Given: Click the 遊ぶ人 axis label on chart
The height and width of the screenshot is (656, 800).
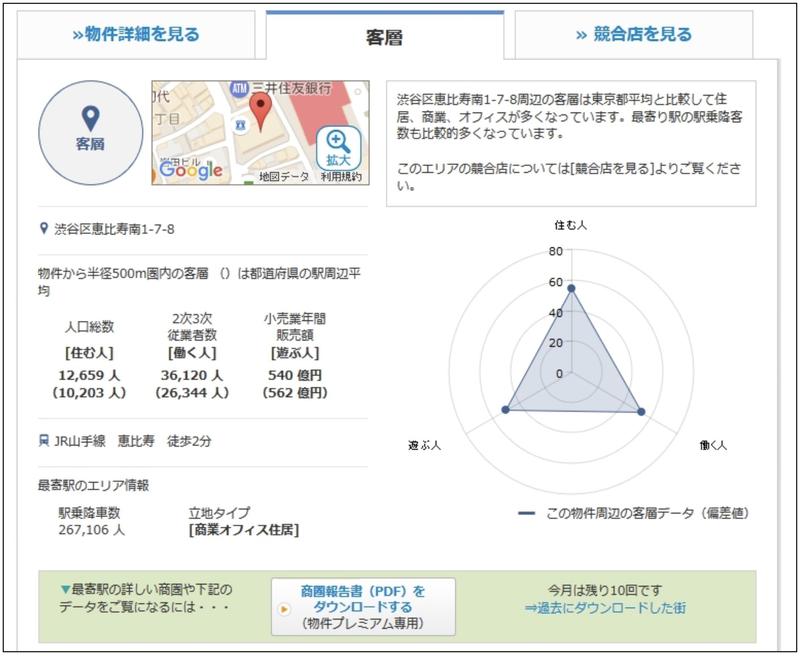Looking at the screenshot, I should coord(424,445).
